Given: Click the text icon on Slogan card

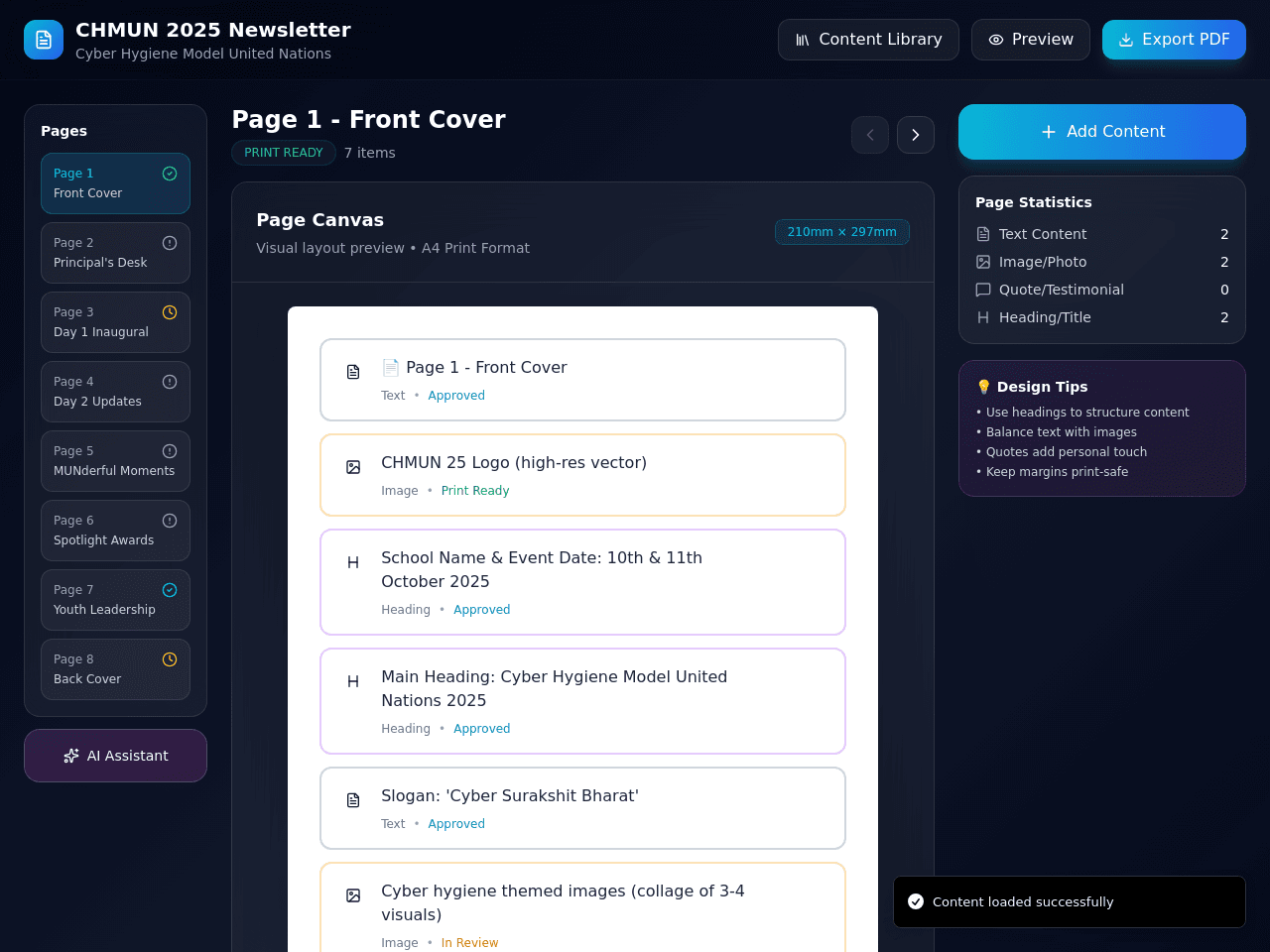Looking at the screenshot, I should point(353,800).
